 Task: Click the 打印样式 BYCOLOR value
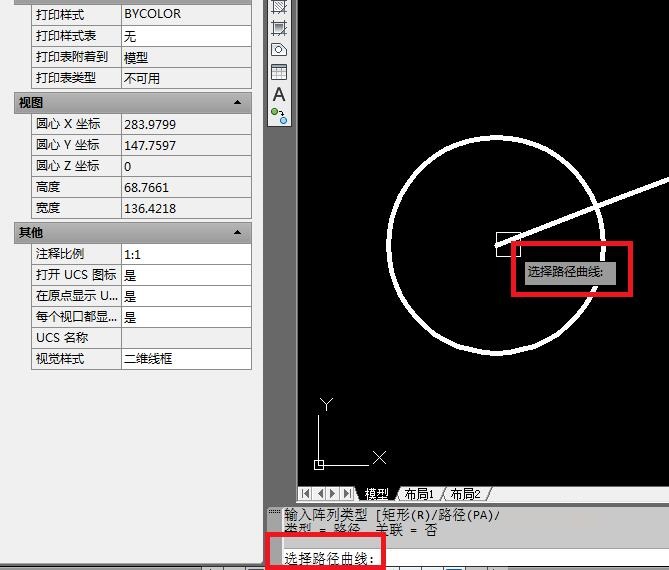point(186,14)
